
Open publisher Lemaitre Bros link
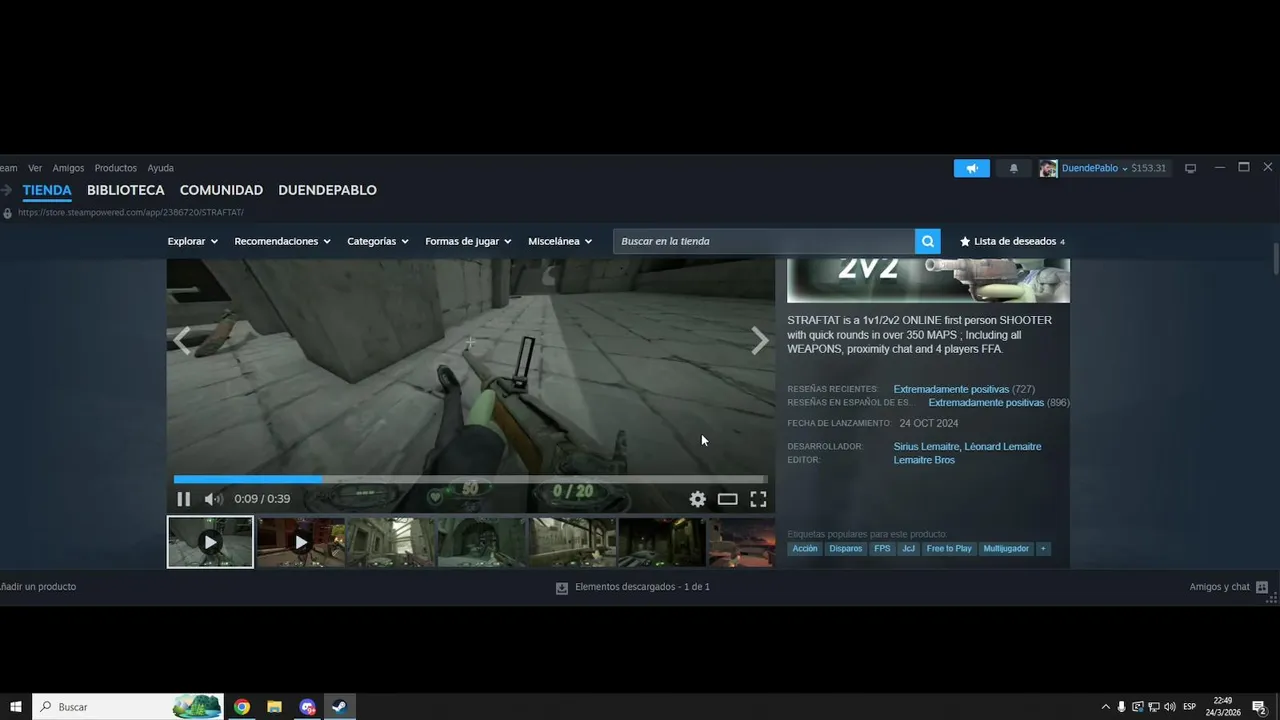tap(924, 460)
